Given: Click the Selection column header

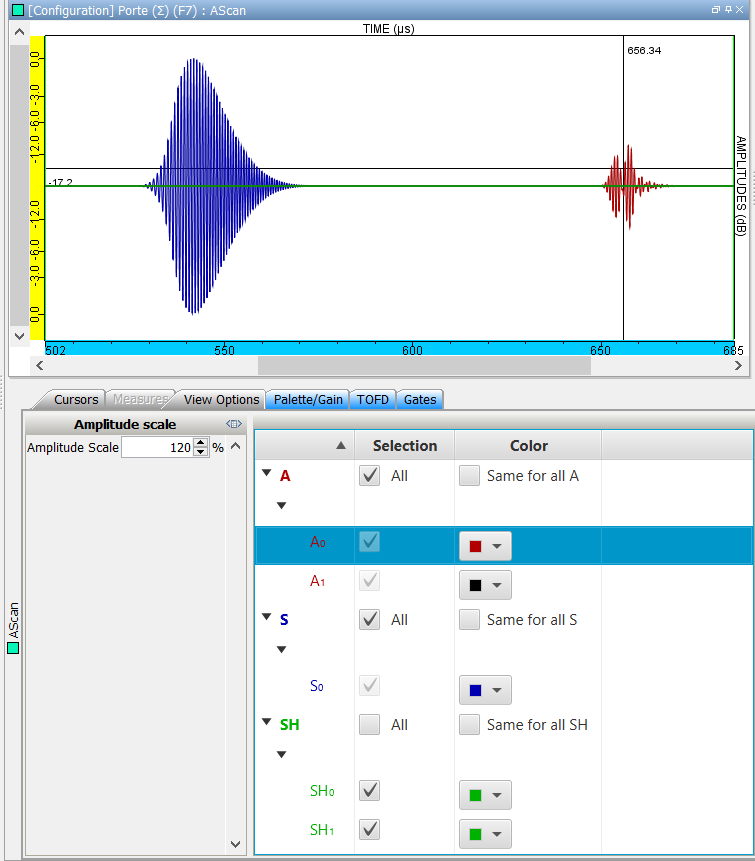Looking at the screenshot, I should pos(404,446).
